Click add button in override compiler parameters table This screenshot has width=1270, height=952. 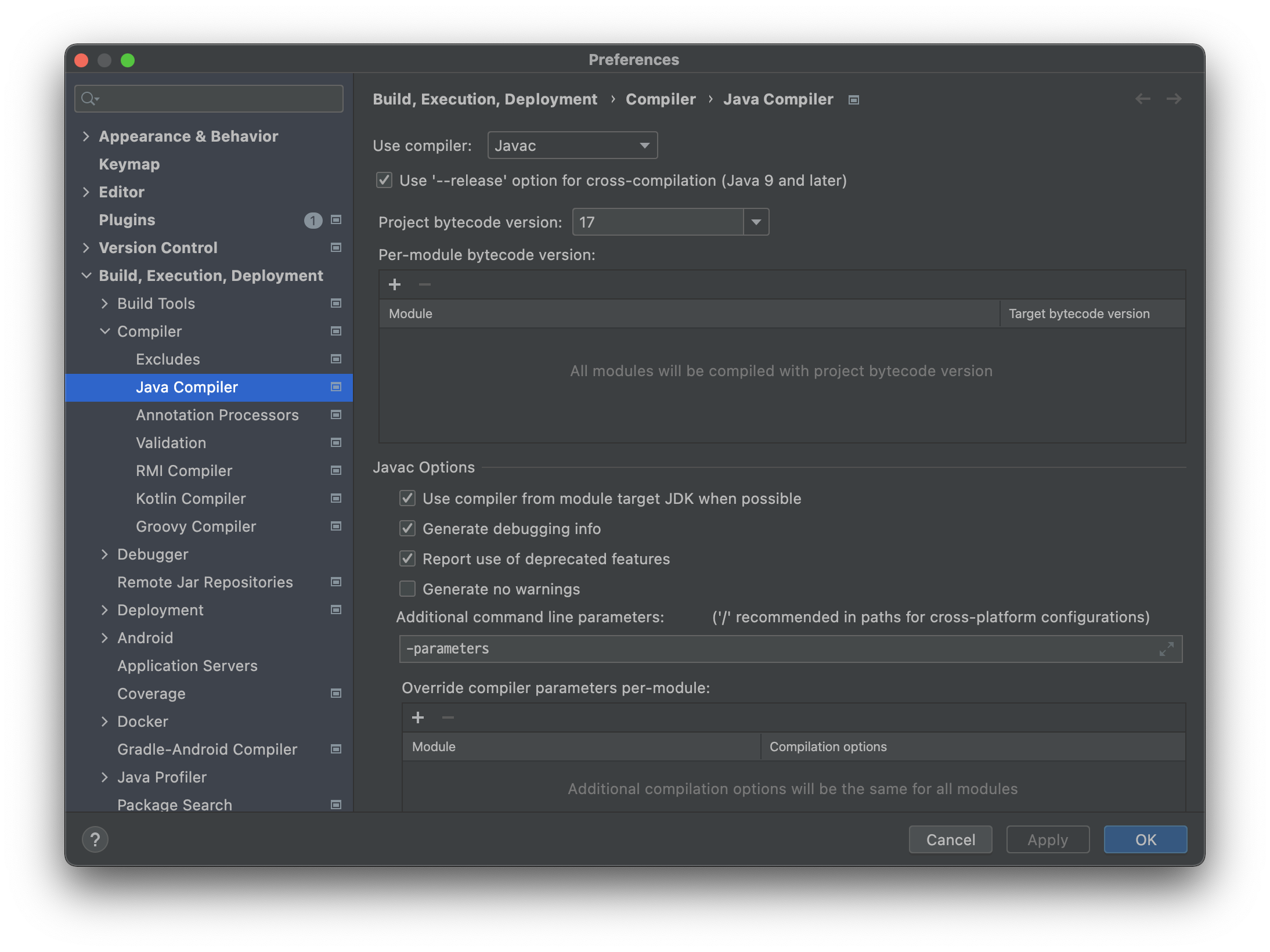pyautogui.click(x=418, y=717)
